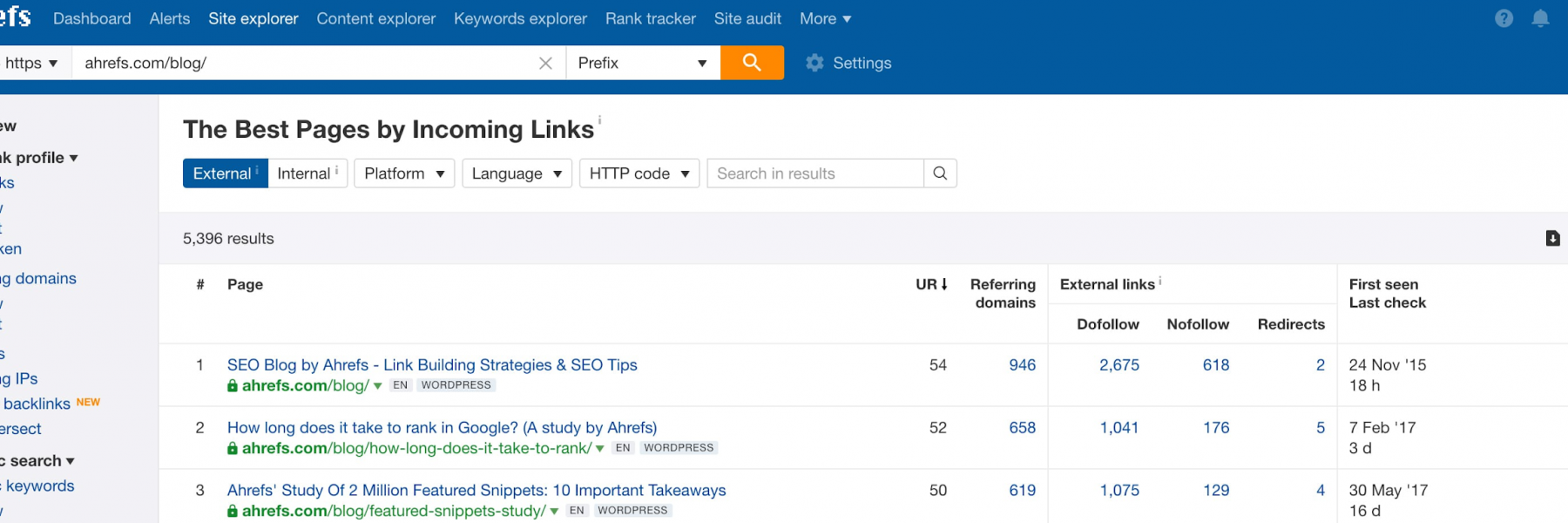Open the More navigation menu
Screen dimensions: 1568x523
[825, 18]
